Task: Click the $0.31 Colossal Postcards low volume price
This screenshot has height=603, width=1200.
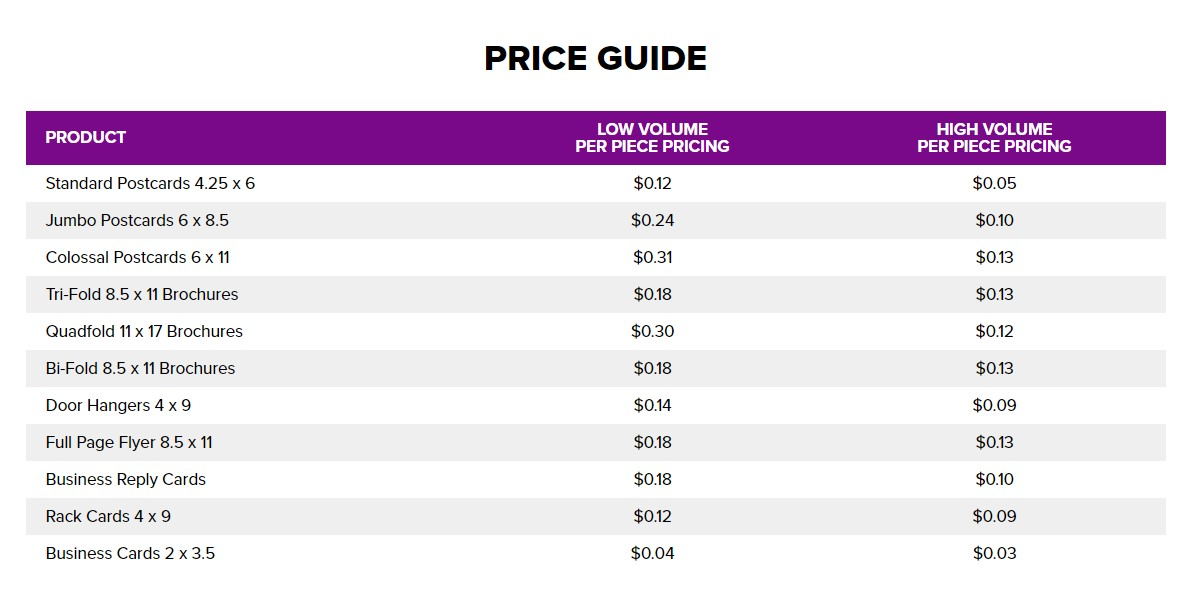Action: 652,258
